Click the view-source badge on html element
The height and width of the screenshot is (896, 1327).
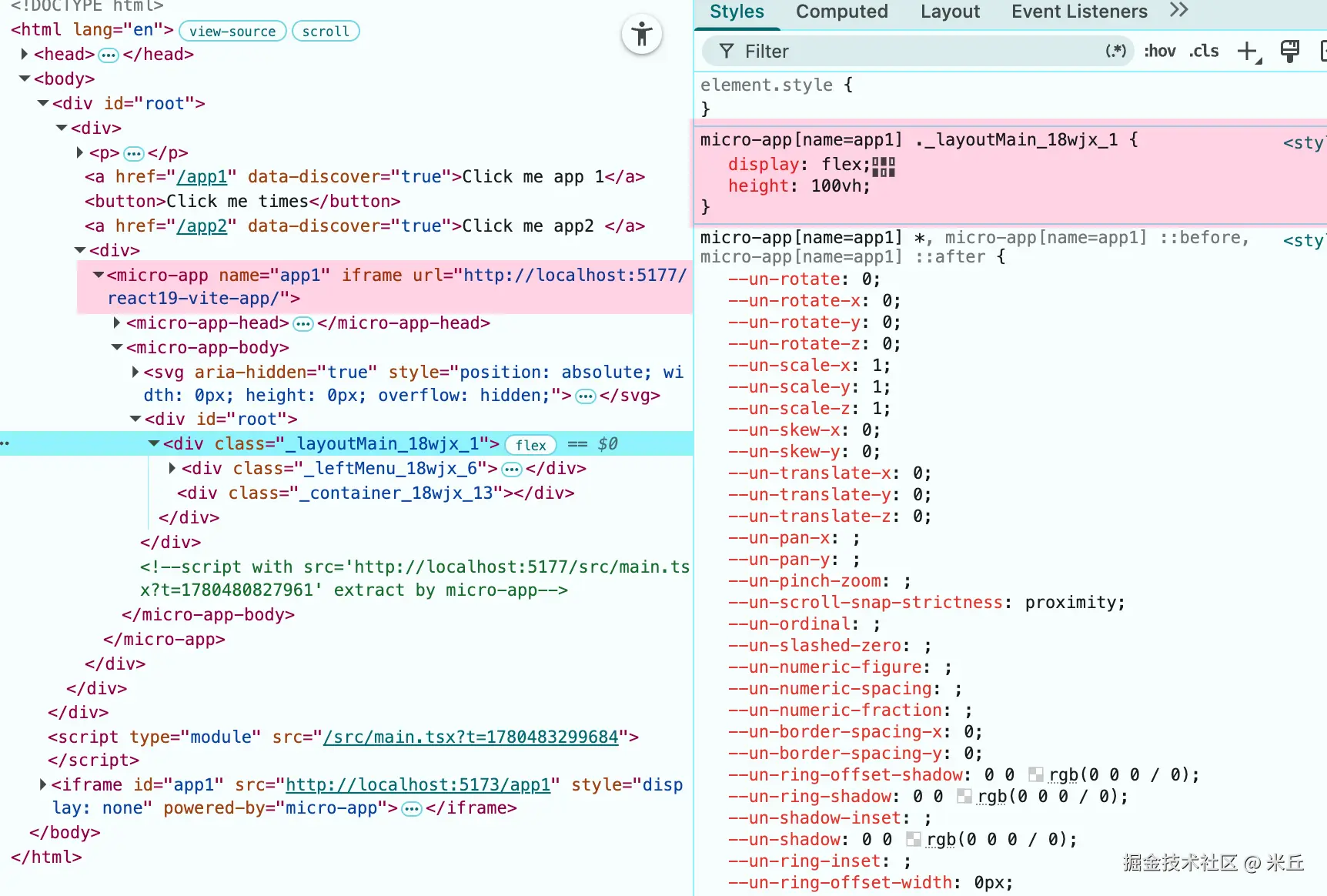(x=232, y=32)
